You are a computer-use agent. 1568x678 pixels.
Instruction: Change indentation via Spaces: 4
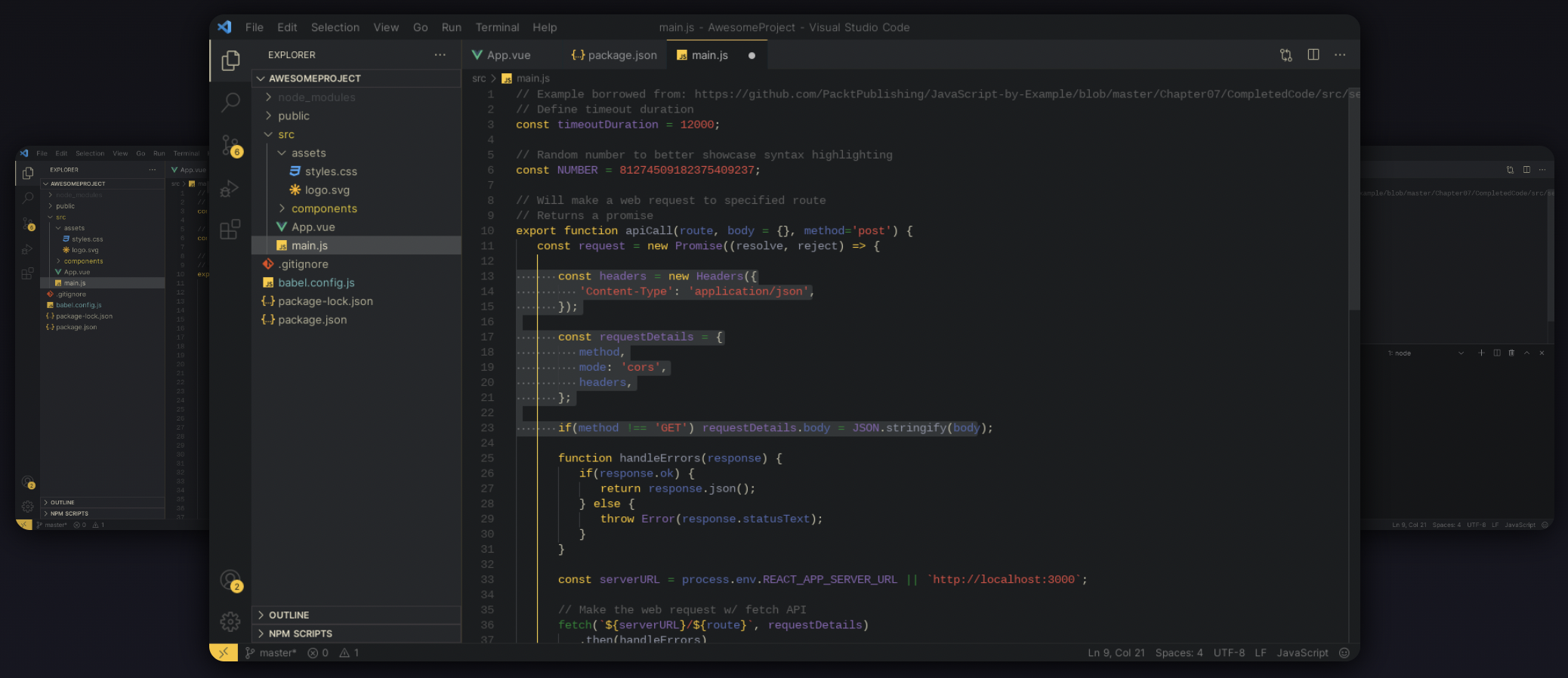1179,653
